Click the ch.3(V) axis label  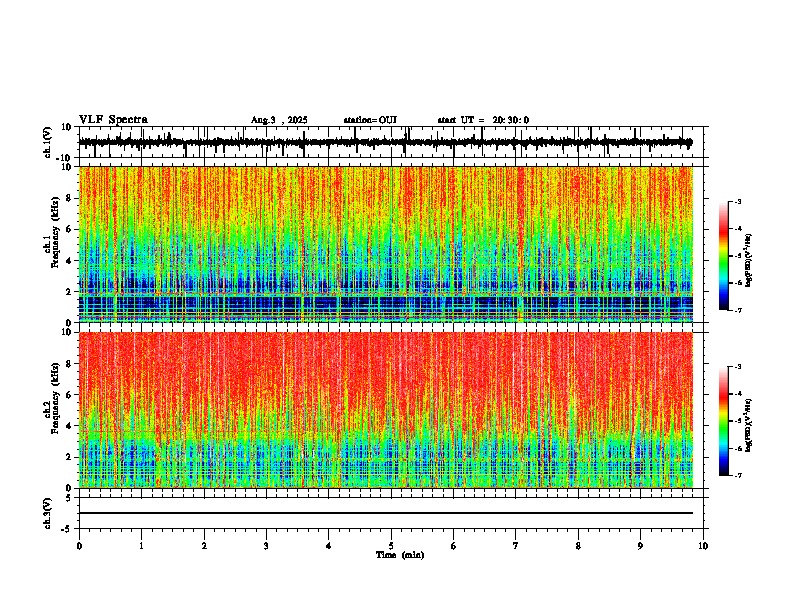coord(47,513)
